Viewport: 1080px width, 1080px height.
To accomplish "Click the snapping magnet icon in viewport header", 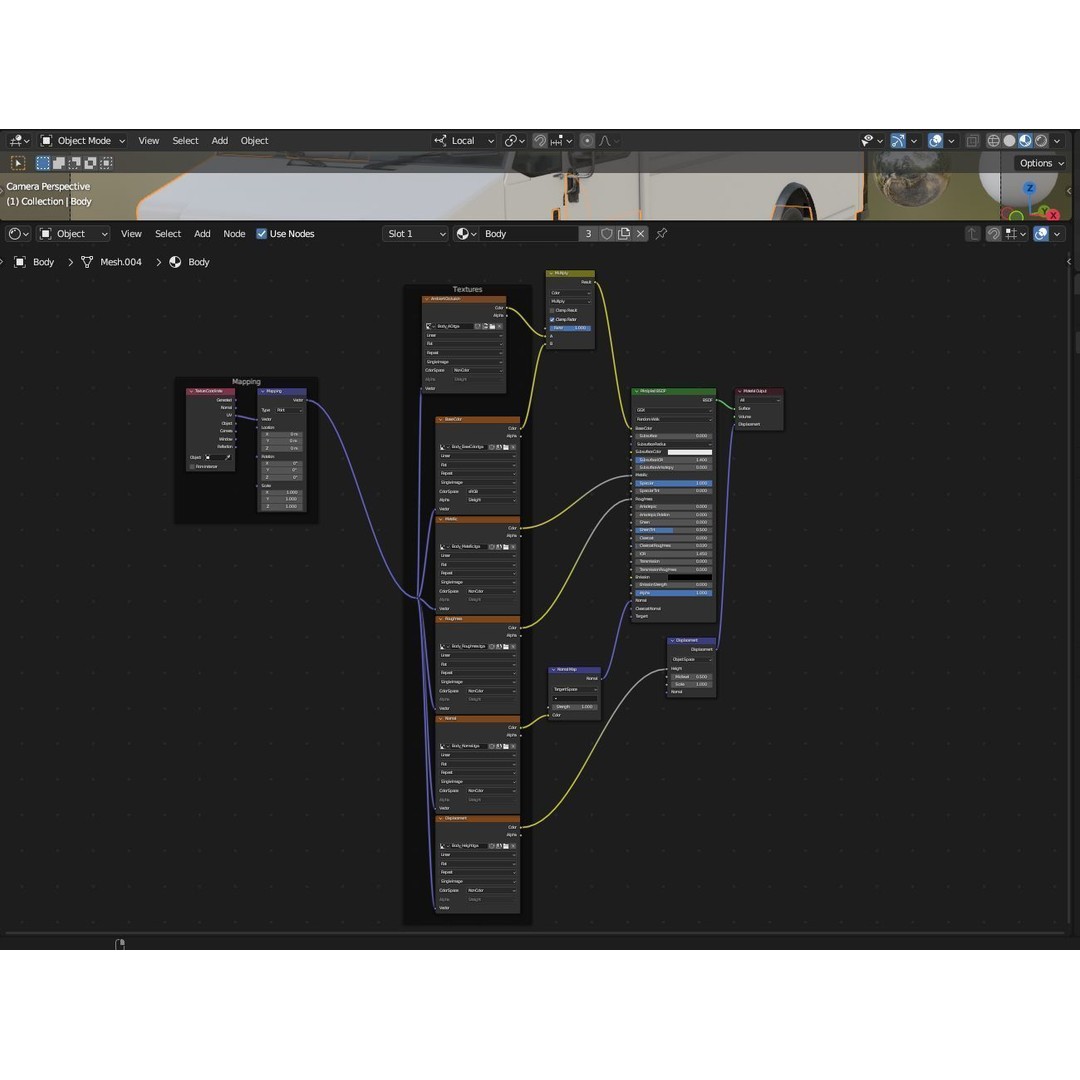I will [x=540, y=141].
